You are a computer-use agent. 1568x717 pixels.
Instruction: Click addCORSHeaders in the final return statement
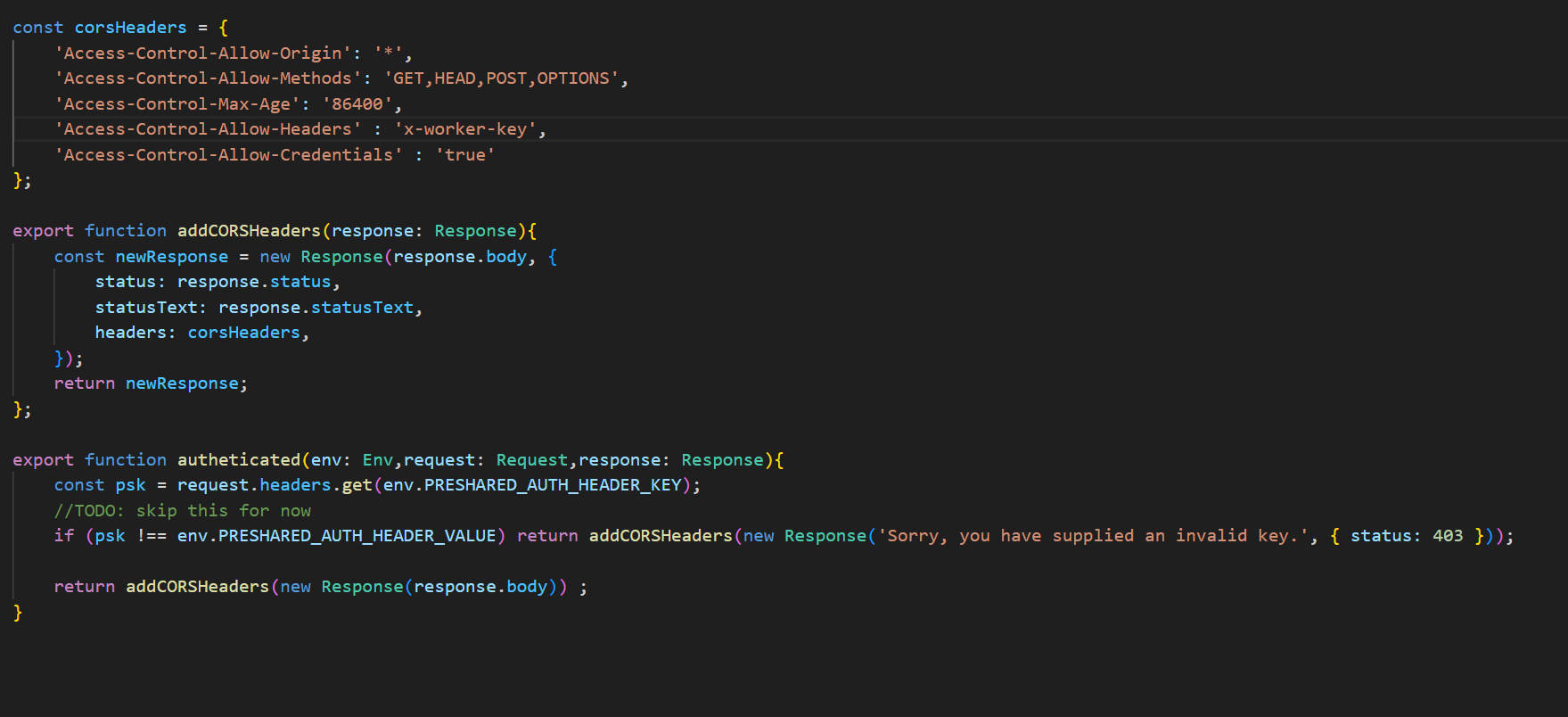click(x=198, y=587)
